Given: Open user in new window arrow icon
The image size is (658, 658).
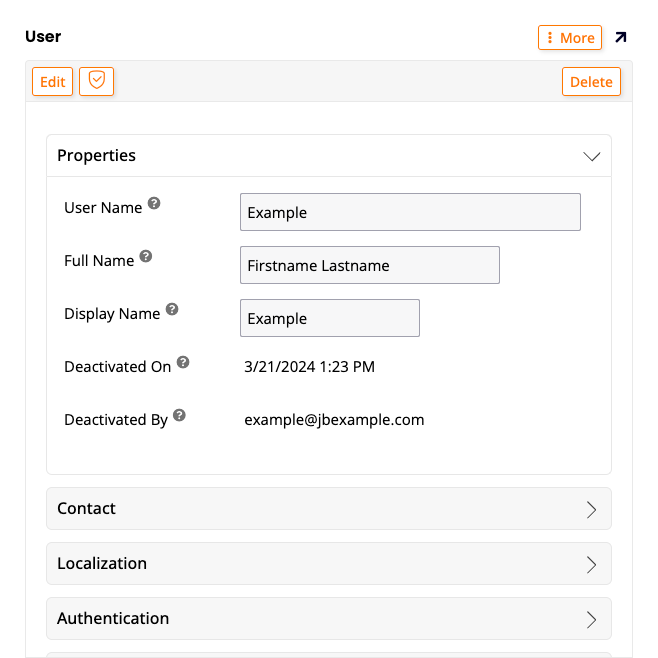Looking at the screenshot, I should click(x=620, y=38).
